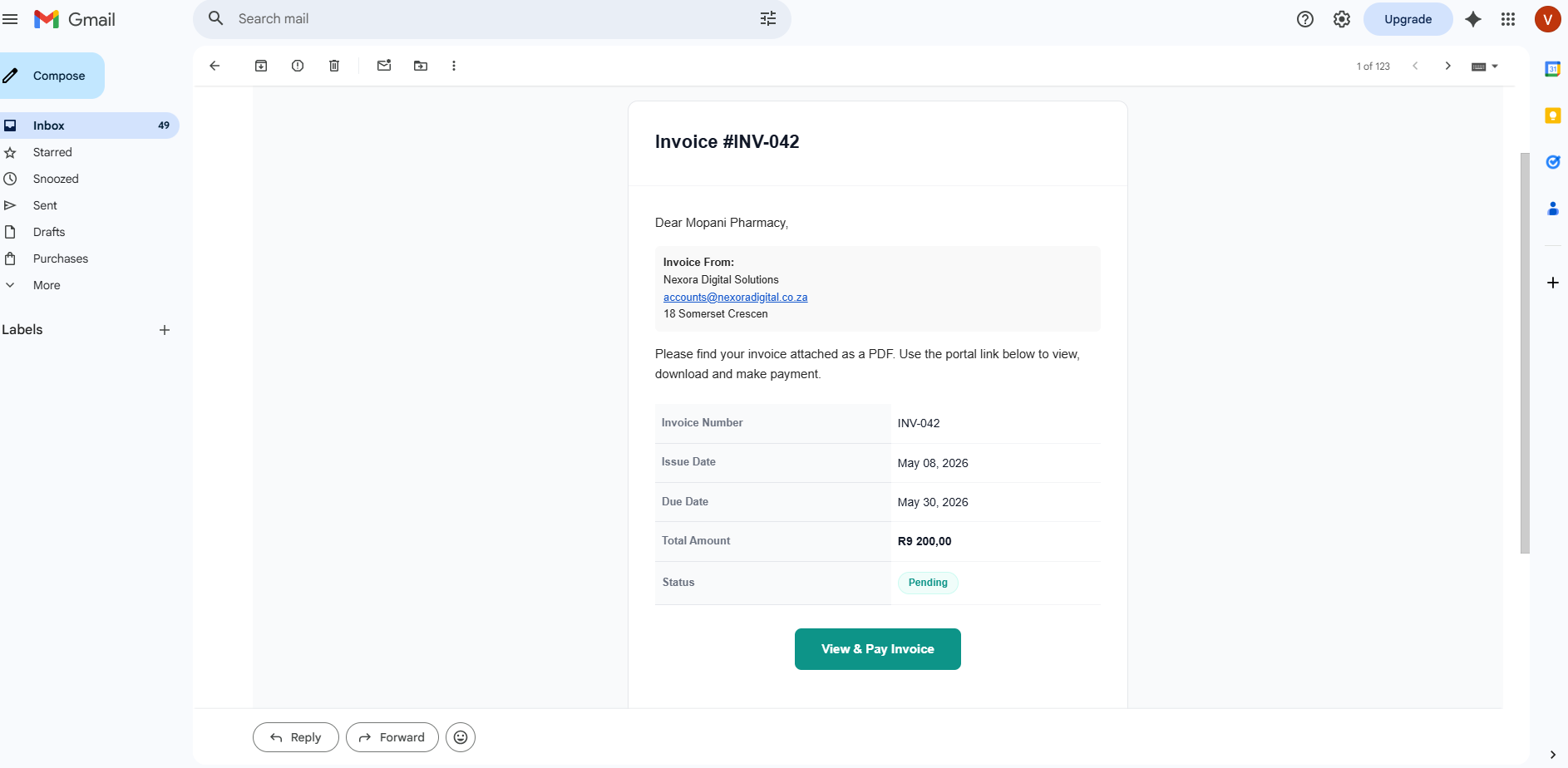The image size is (1568, 768).
Task: Click the Nexora Digital Solutions text
Action: [x=721, y=280]
